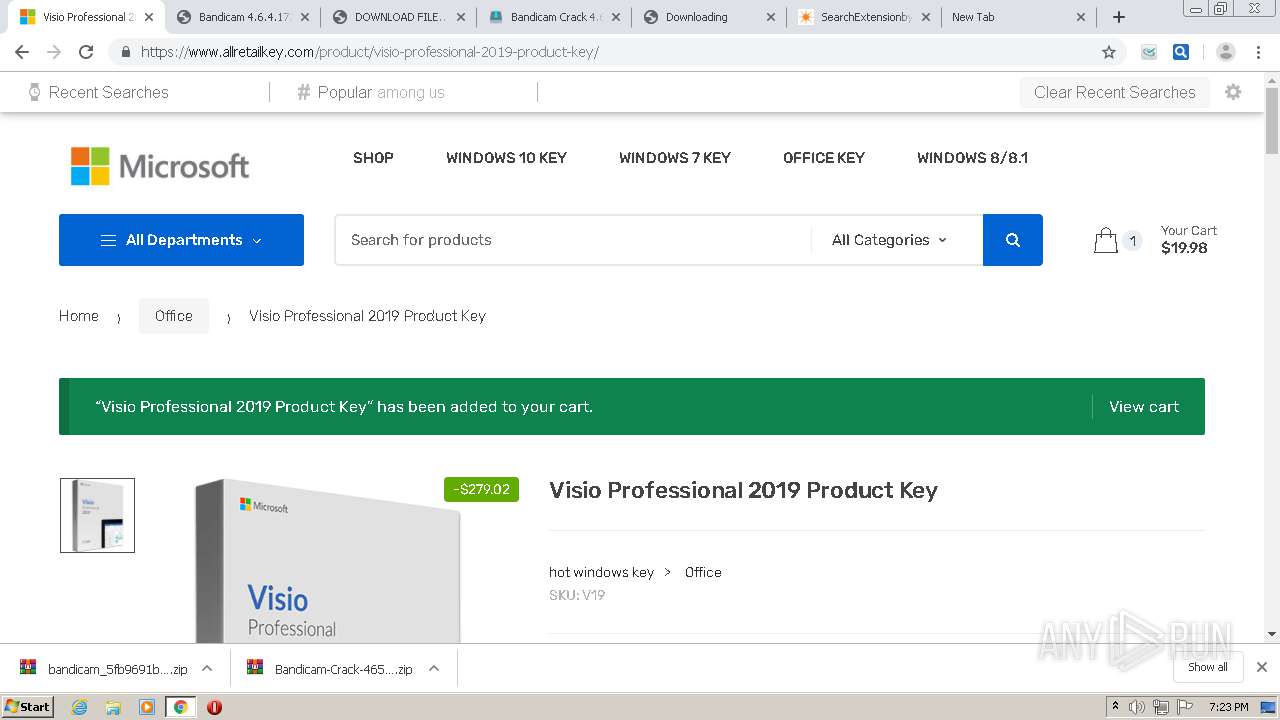Screen dimensions: 1280x720
Task: Open Chrome profile avatar icon
Action: 1226,52
